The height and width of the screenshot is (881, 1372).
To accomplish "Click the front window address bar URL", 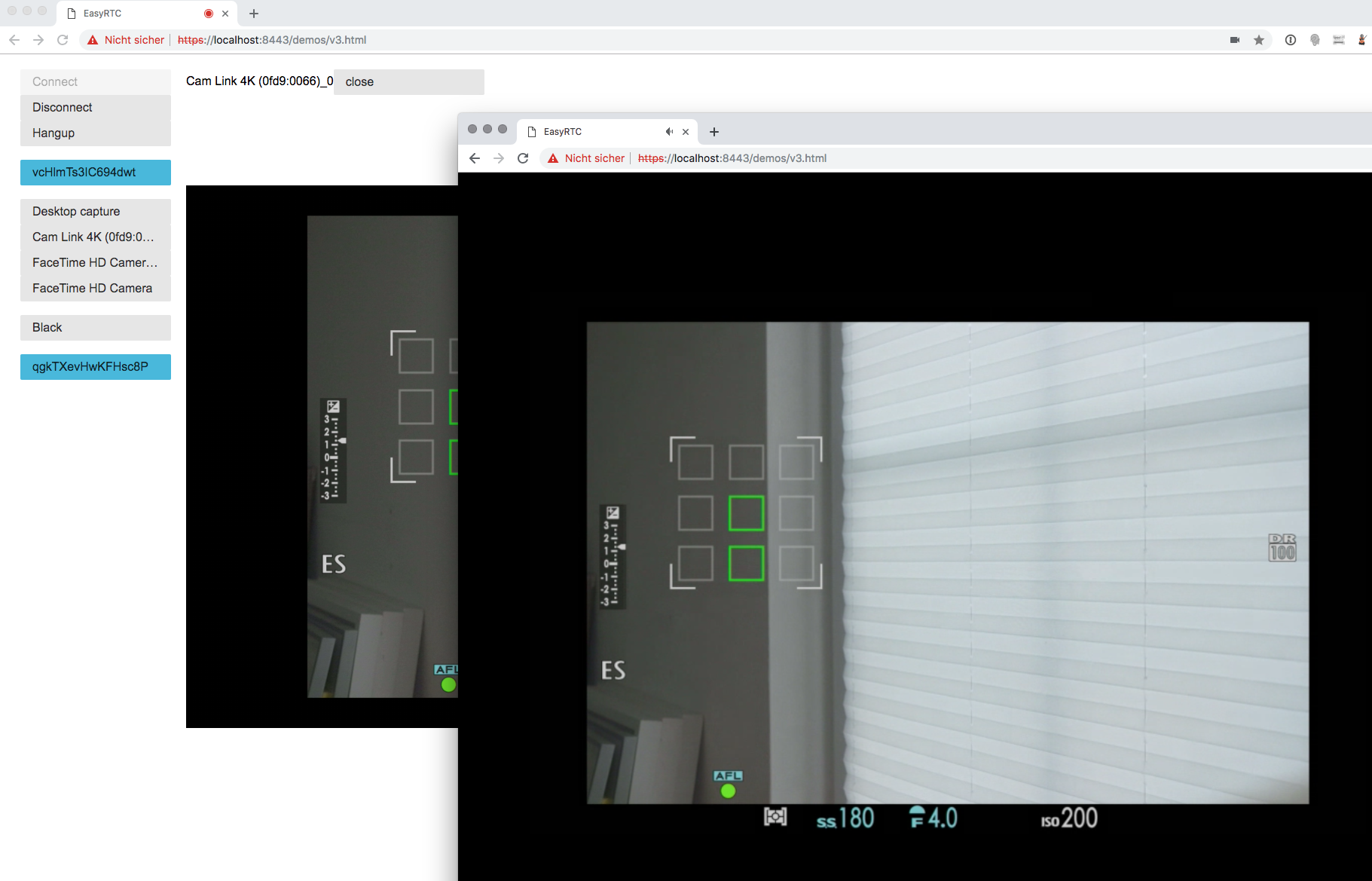I will click(x=732, y=158).
